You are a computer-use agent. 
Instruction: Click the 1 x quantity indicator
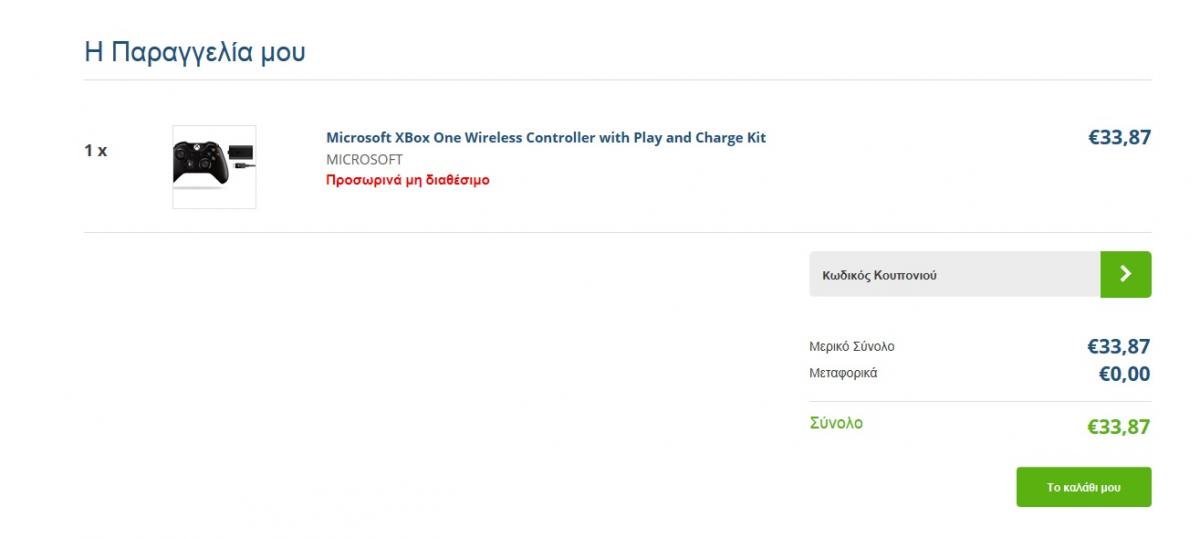(96, 151)
